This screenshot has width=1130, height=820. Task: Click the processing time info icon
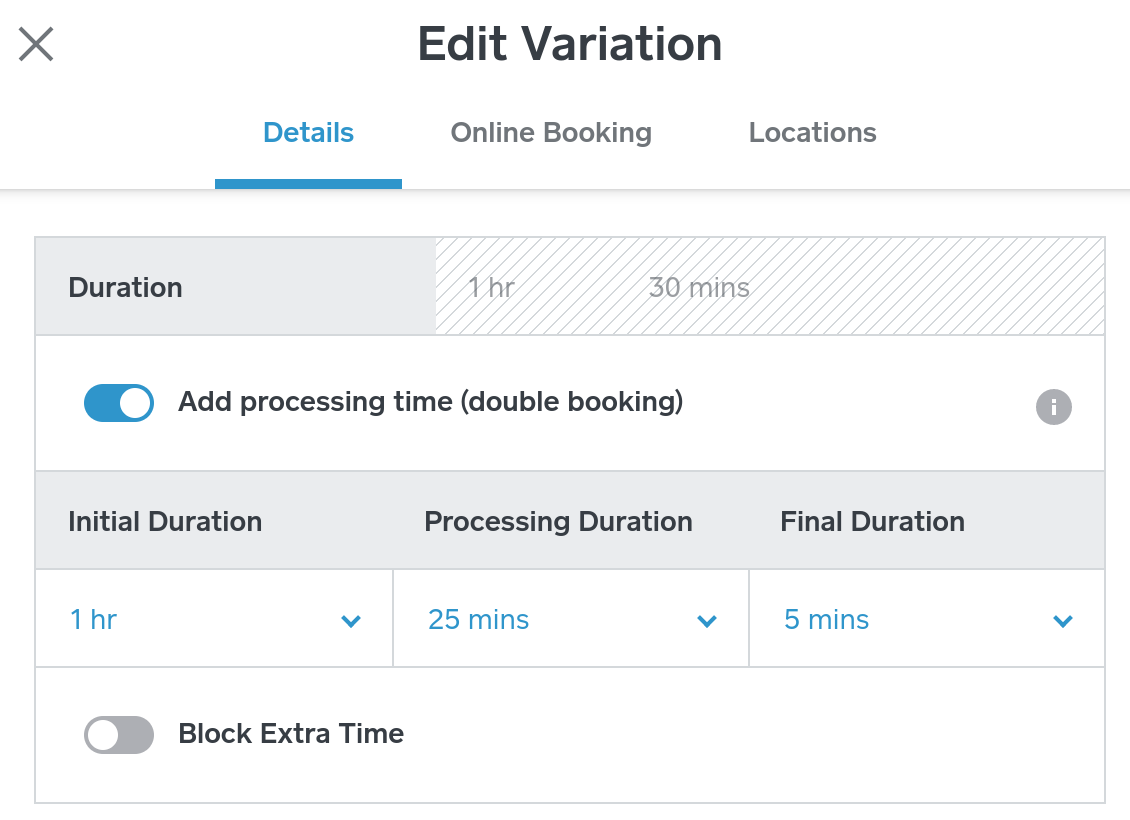point(1053,407)
